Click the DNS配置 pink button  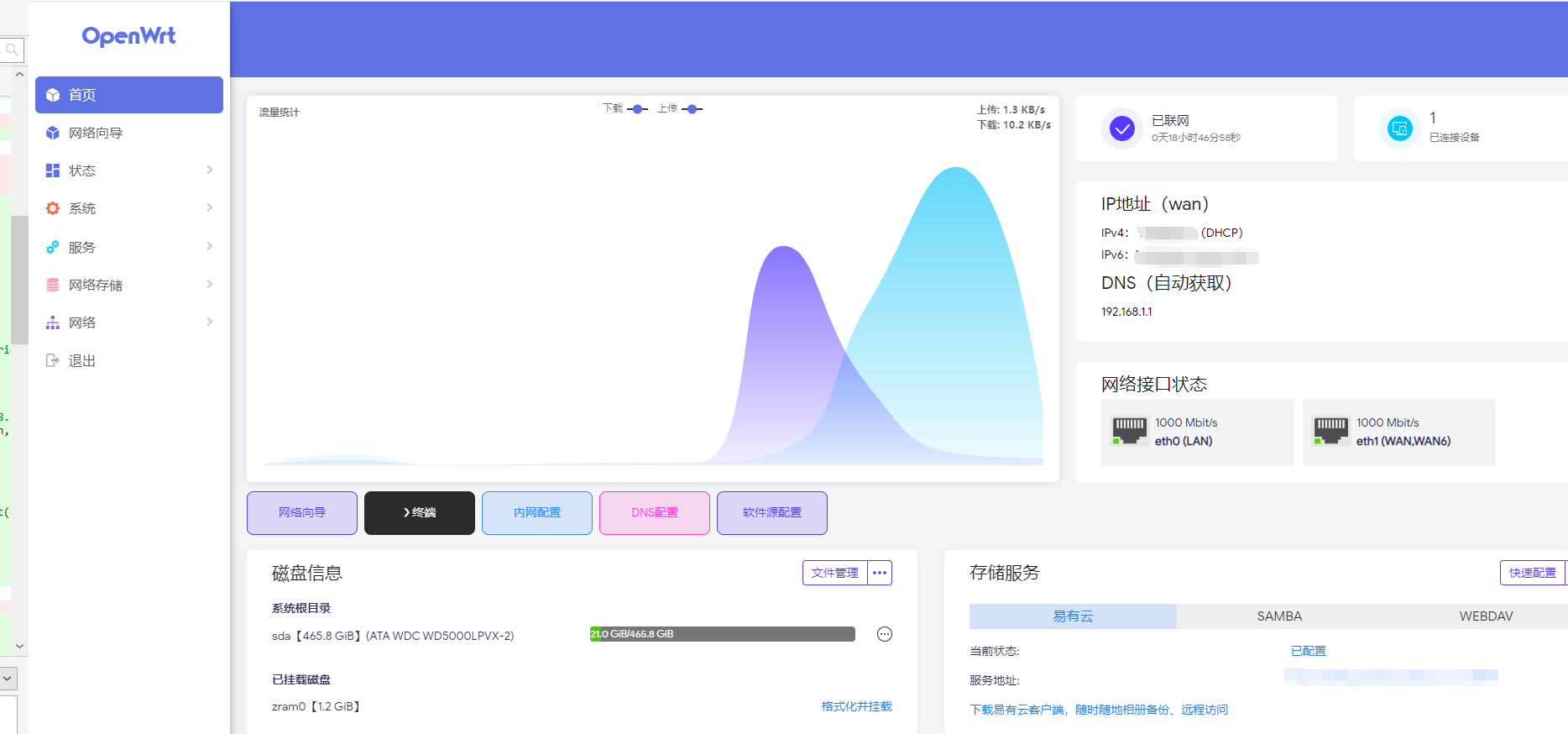[x=655, y=512]
